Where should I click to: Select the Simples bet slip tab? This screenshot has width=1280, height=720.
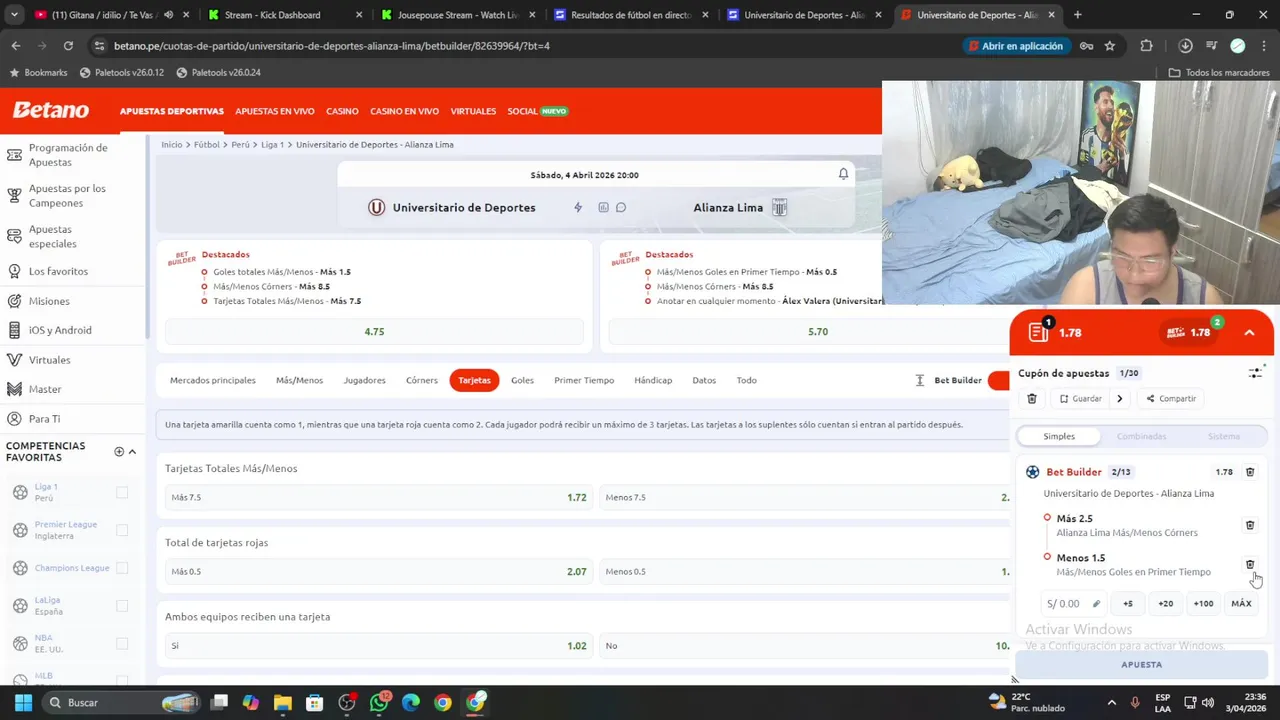[x=1059, y=436]
